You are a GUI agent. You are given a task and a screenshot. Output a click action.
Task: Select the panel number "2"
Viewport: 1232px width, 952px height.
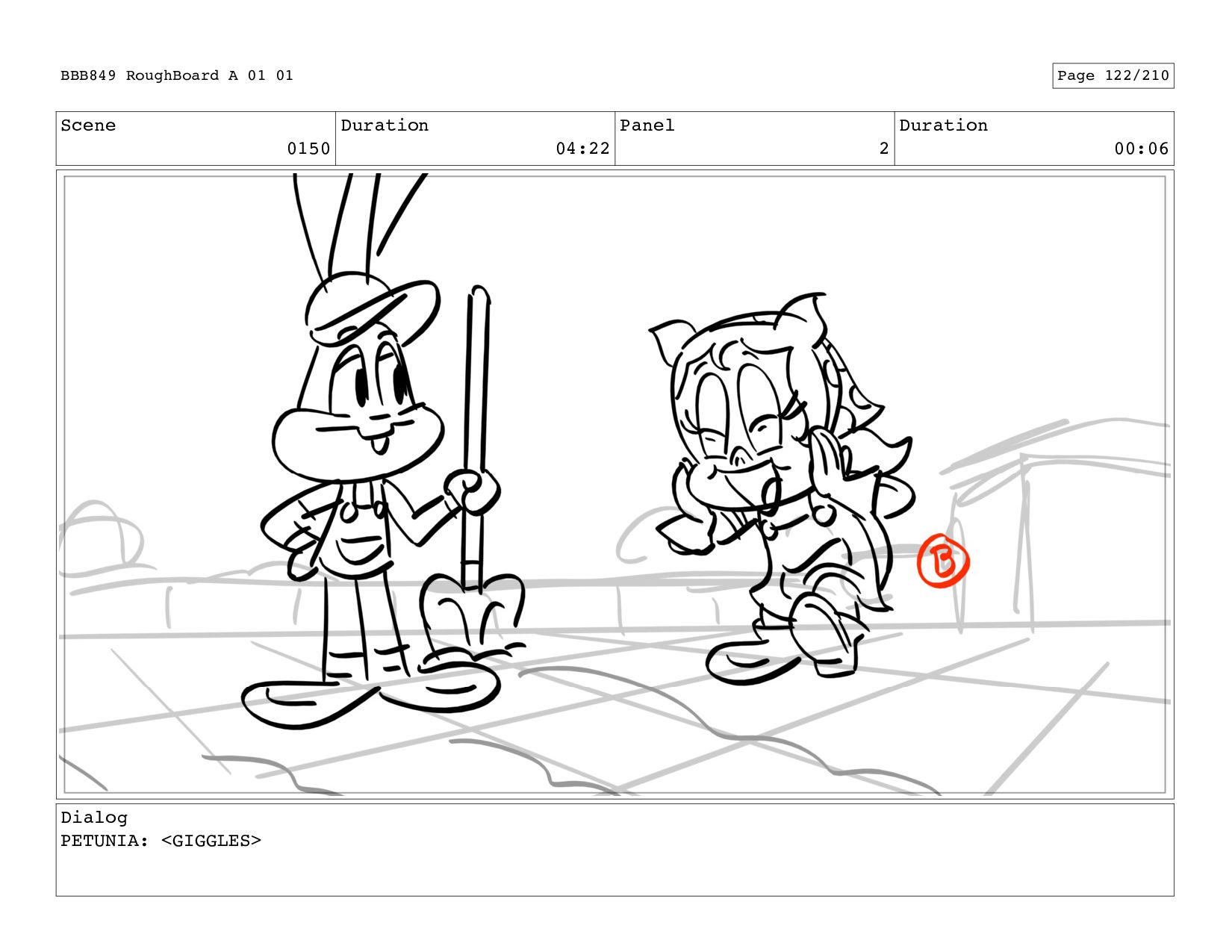point(884,149)
